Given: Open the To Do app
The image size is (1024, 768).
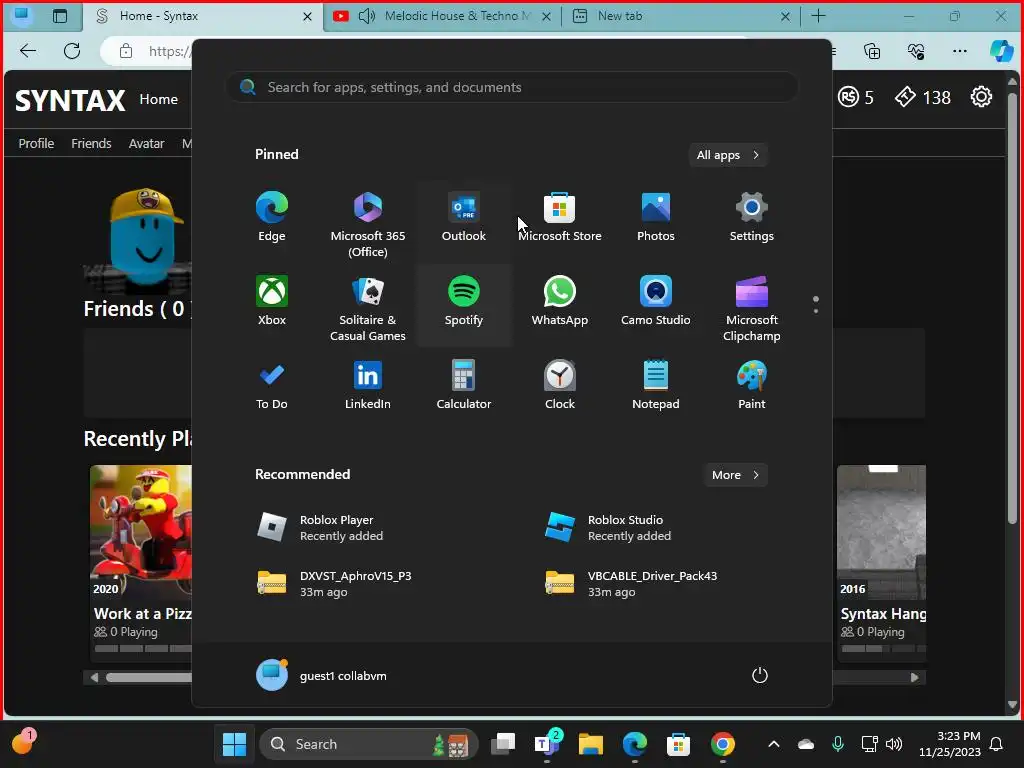Looking at the screenshot, I should tap(272, 385).
